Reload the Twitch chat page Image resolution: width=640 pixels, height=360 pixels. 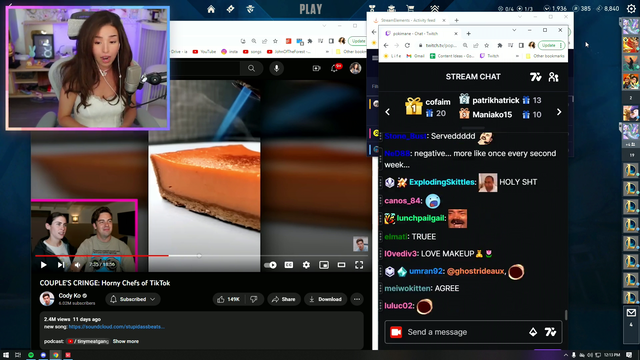(x=407, y=45)
